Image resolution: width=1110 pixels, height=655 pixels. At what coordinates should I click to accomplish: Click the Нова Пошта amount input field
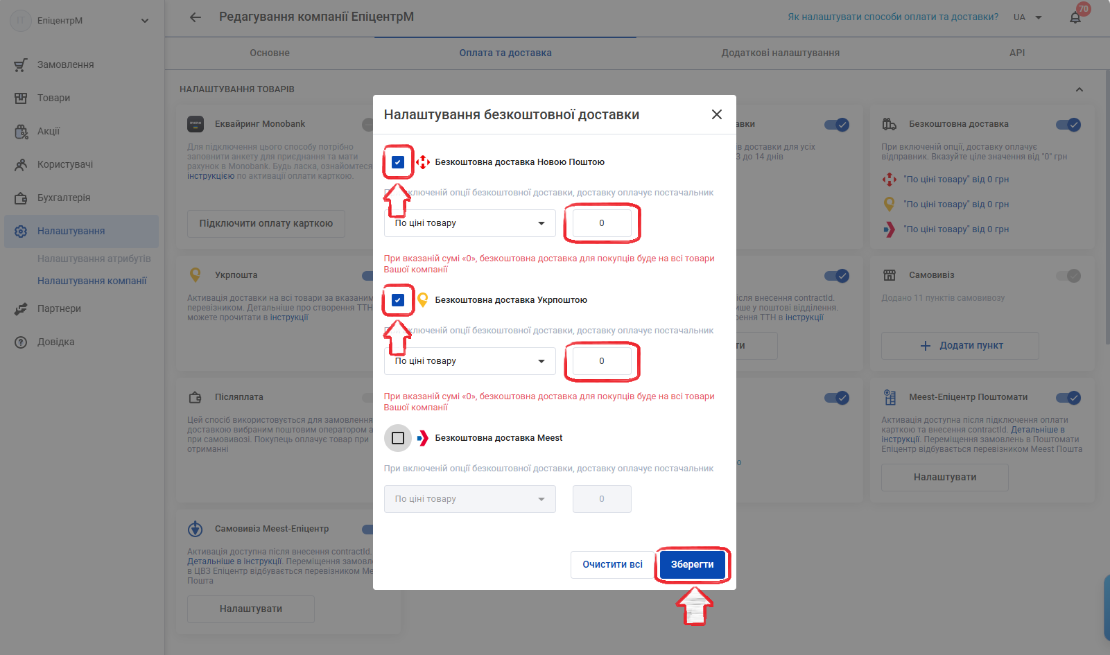[x=602, y=223]
